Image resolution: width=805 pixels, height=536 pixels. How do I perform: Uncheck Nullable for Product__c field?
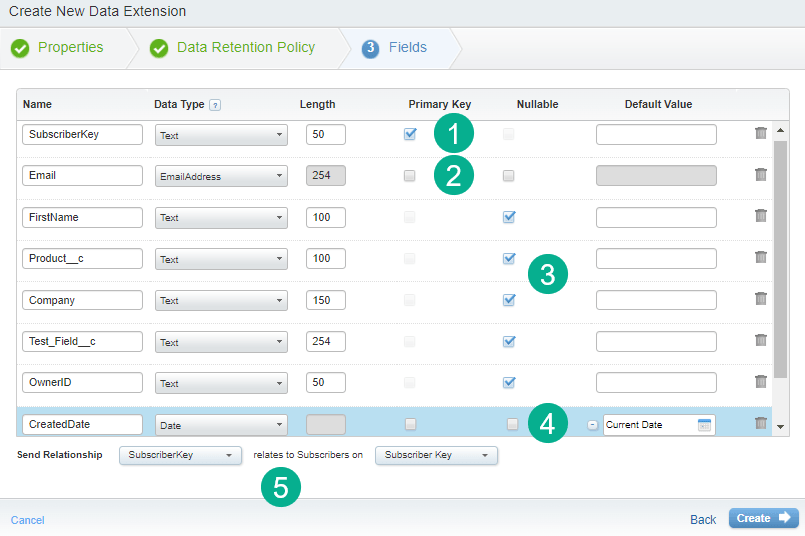pos(509,258)
